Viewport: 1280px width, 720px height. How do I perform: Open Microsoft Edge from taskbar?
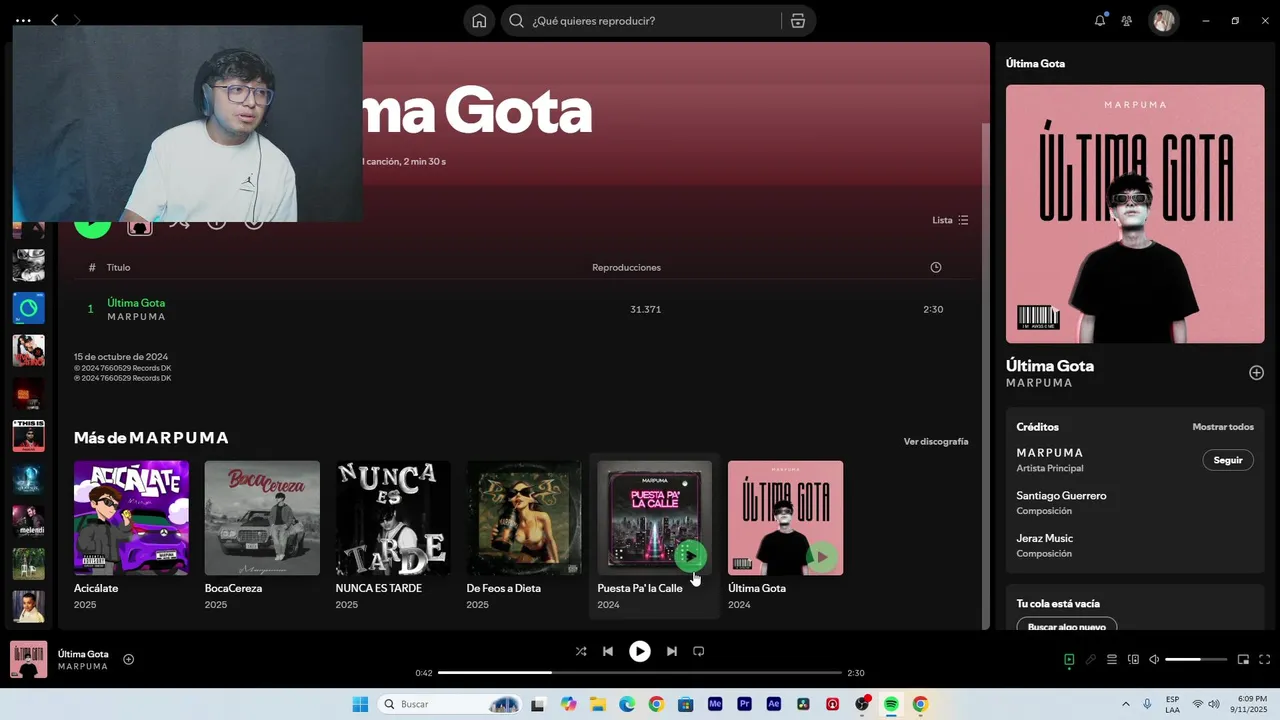pos(627,704)
